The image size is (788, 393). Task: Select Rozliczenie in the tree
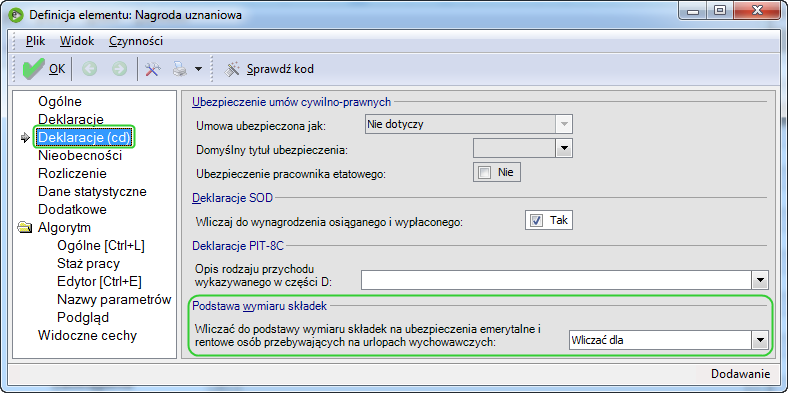click(x=72, y=173)
